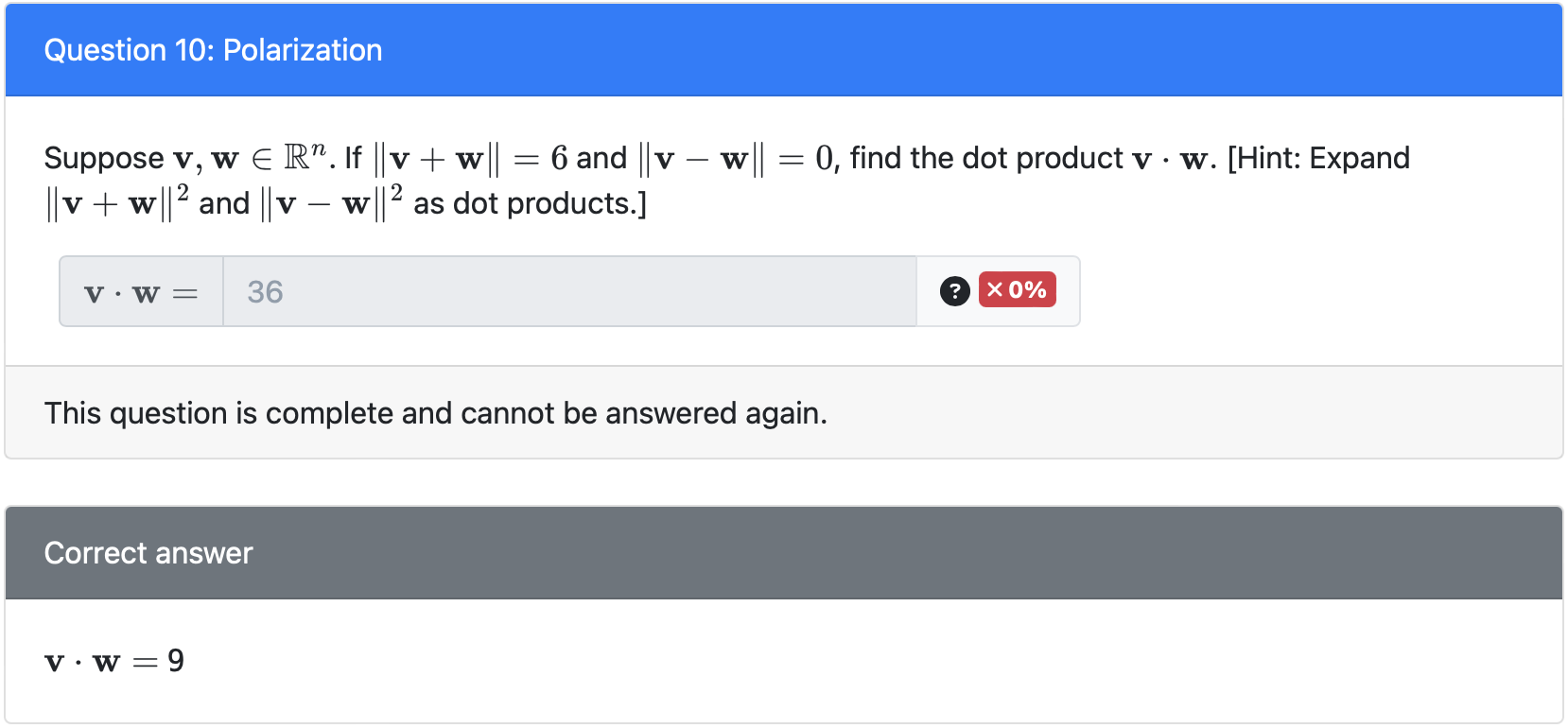The width and height of the screenshot is (1568, 728).
Task: Click the disabled answer input showing 36
Action: click(x=567, y=291)
